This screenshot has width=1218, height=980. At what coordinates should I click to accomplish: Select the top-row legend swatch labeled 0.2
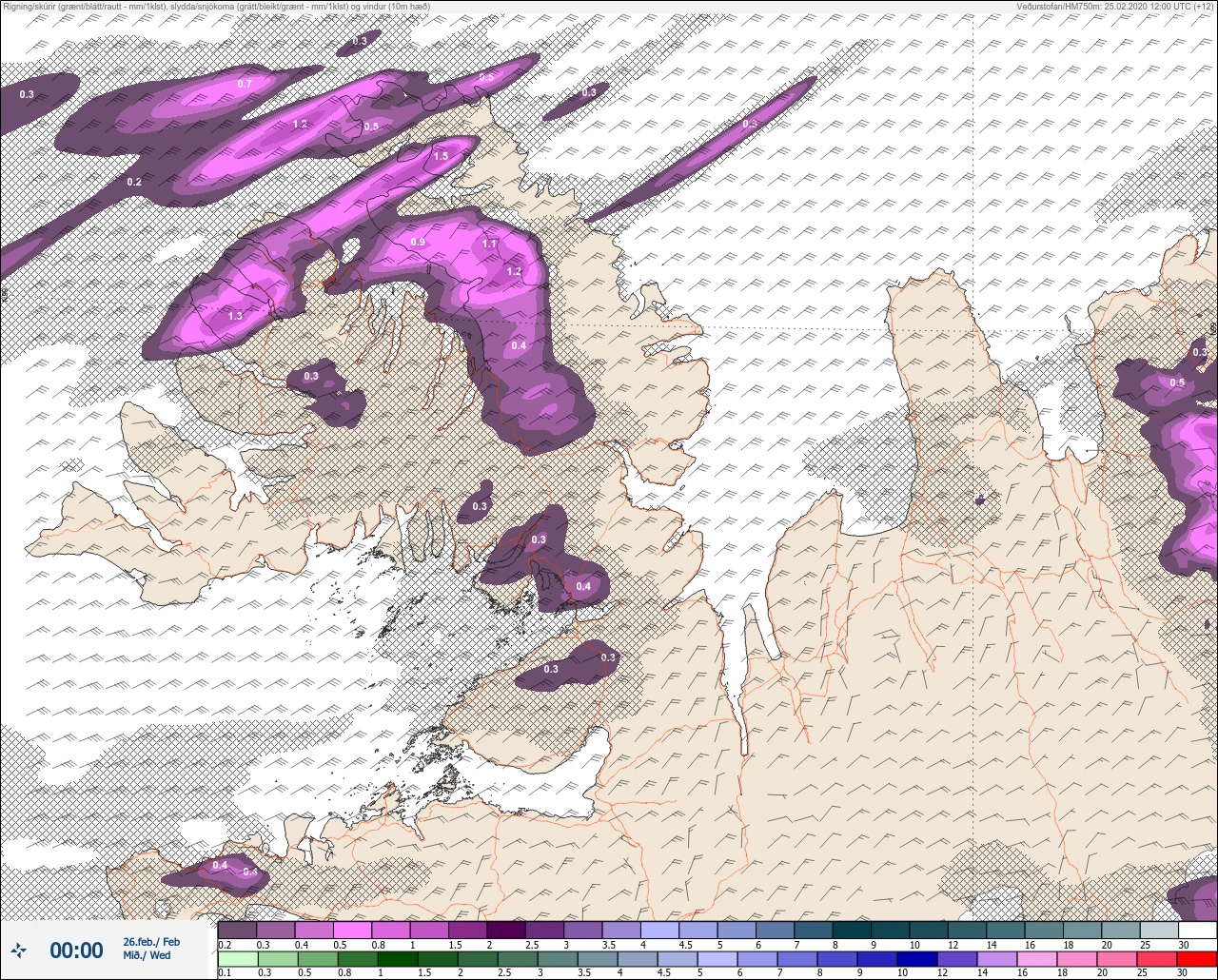(237, 930)
